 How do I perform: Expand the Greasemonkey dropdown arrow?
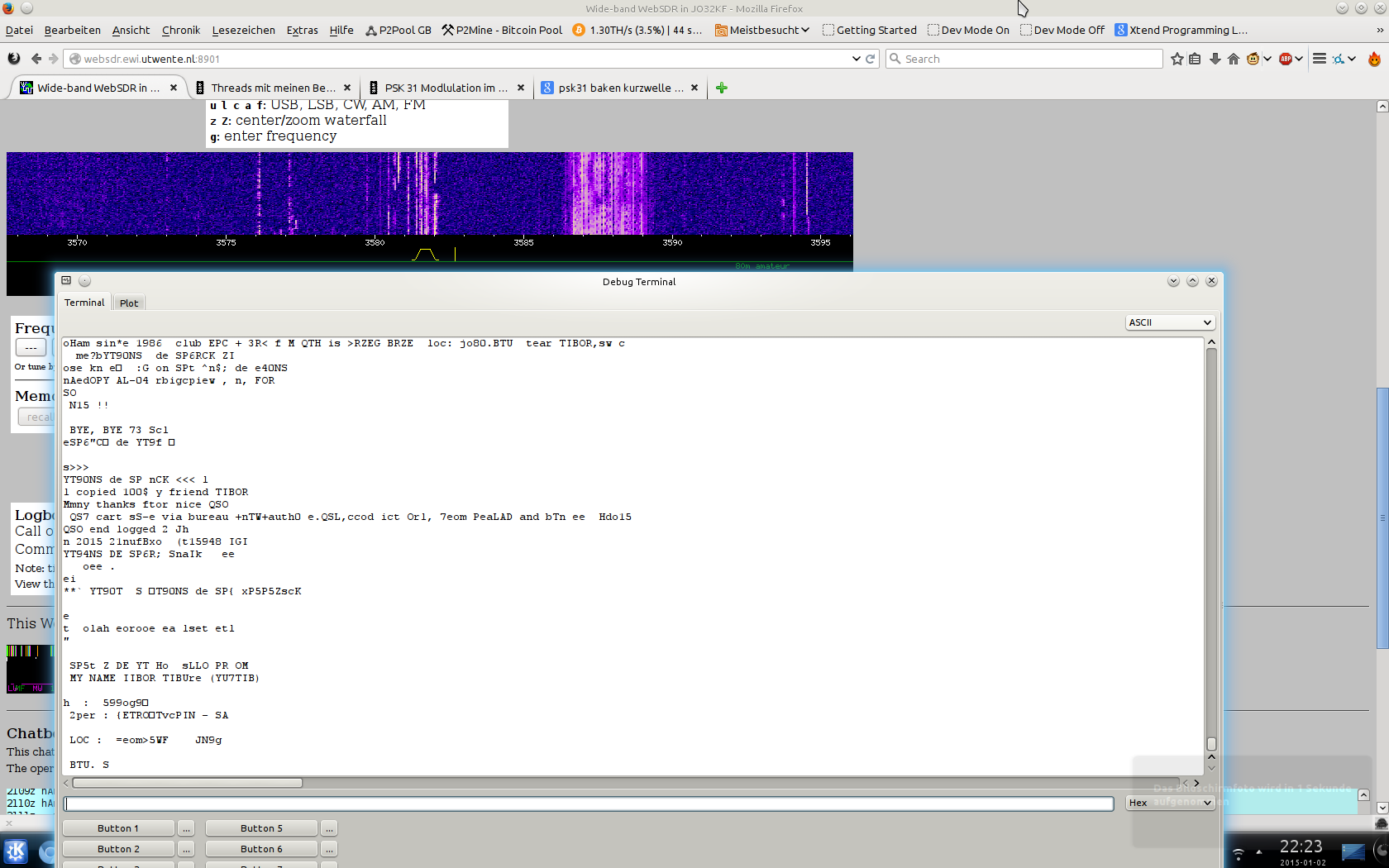tap(1267, 59)
